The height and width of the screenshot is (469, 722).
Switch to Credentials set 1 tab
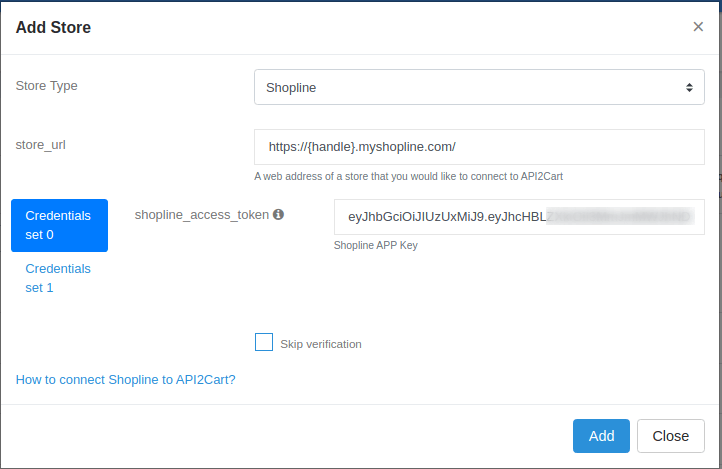[58, 278]
